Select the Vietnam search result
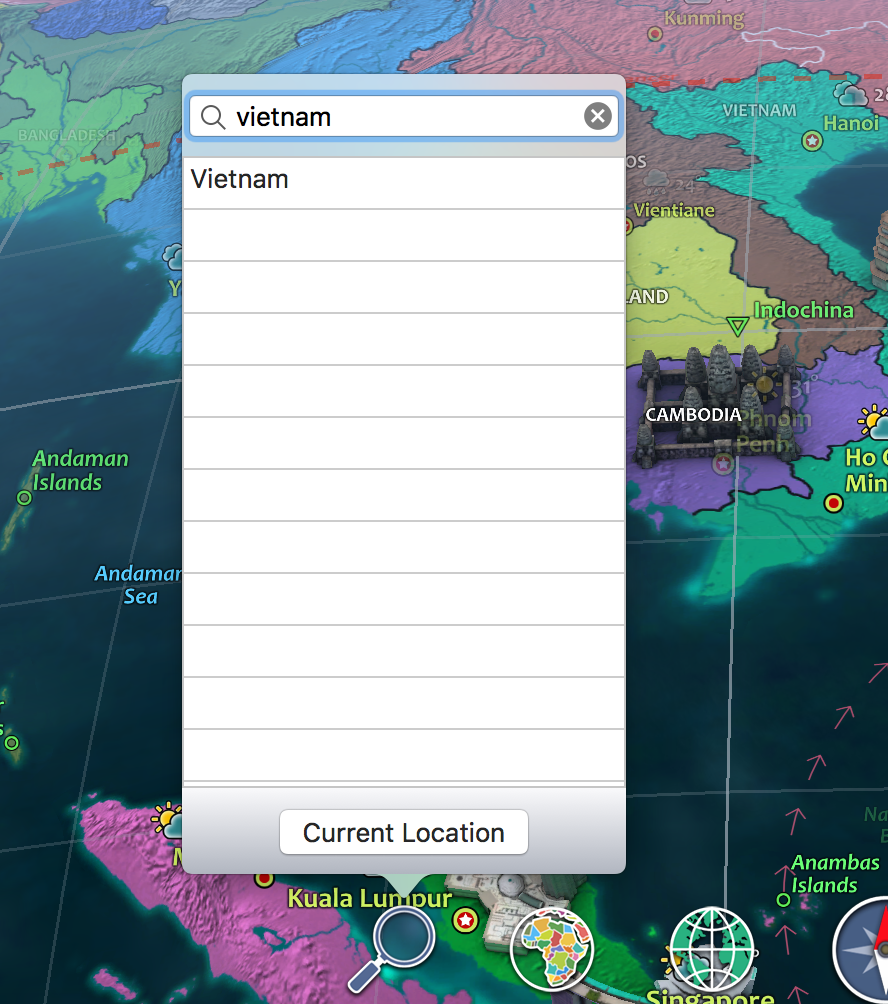 240,179
